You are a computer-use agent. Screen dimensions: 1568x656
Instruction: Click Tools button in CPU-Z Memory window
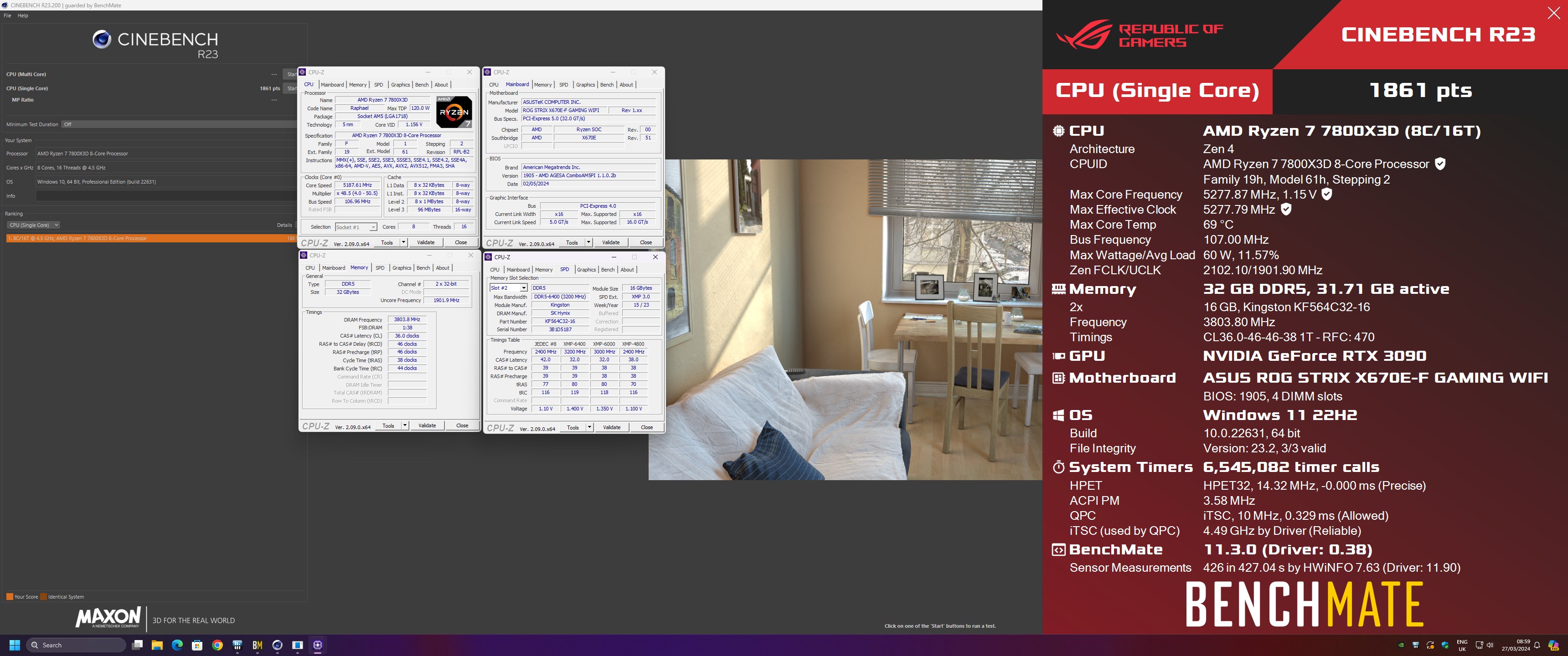point(388,425)
